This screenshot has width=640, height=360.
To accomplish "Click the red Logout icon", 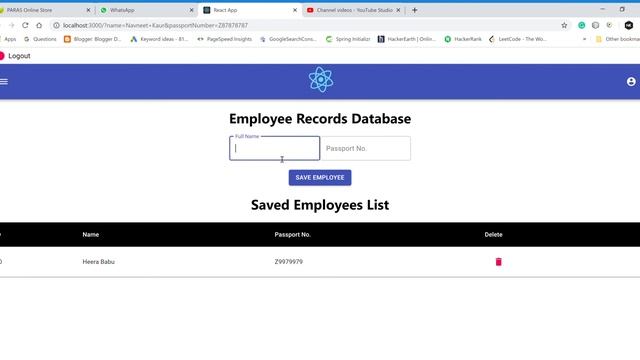I will click(x=2, y=56).
